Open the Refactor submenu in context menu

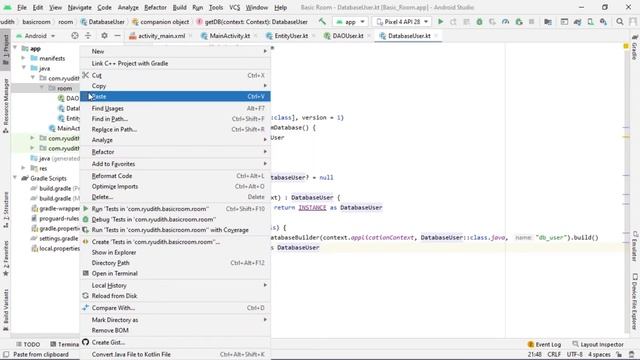click(x=175, y=151)
